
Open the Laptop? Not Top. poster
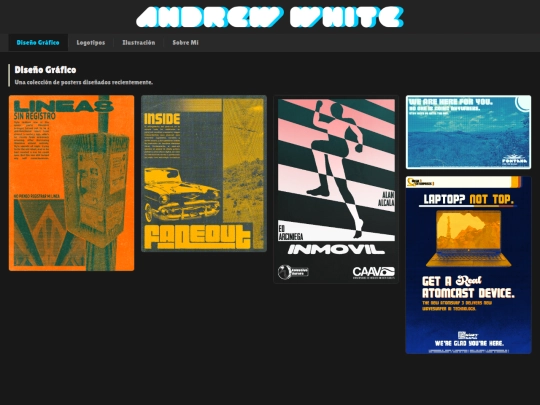click(x=468, y=265)
